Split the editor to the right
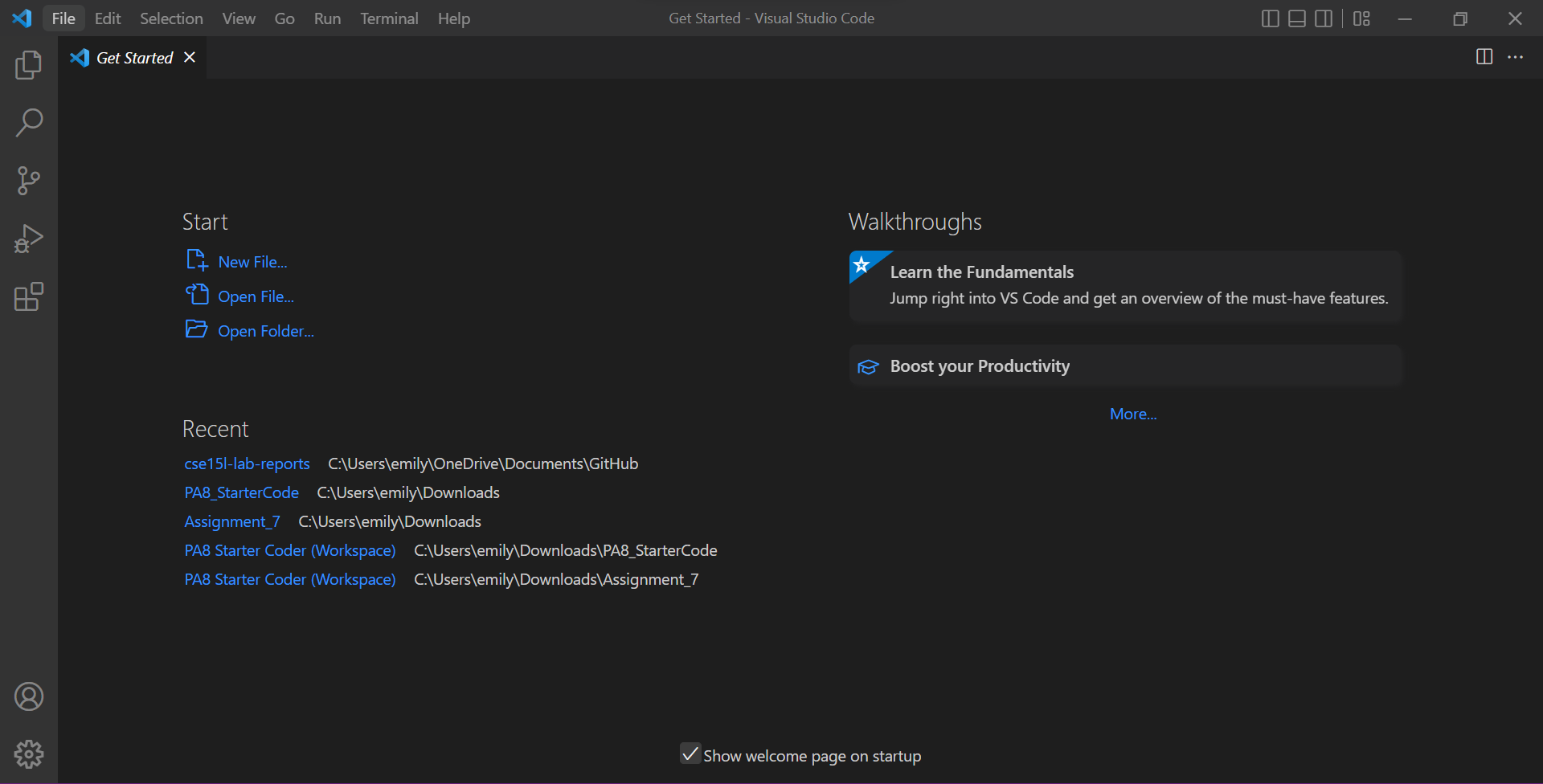This screenshot has width=1543, height=784. (x=1484, y=57)
